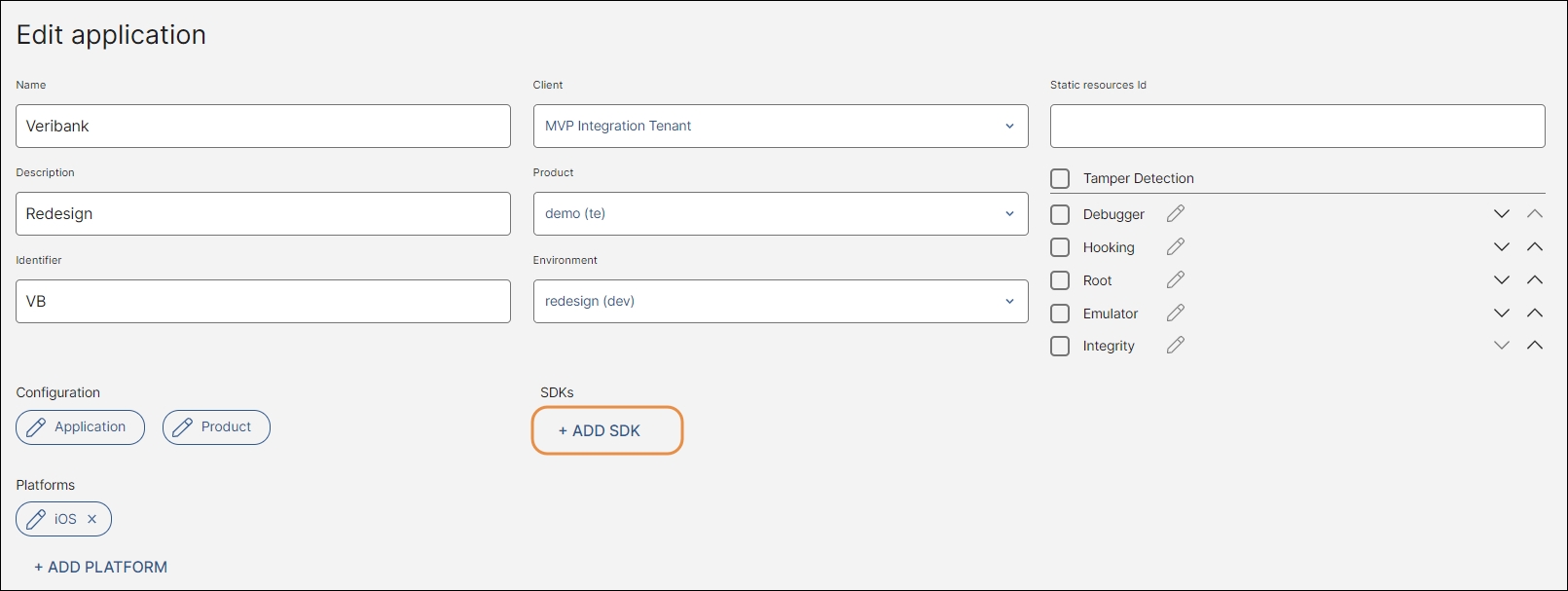
Task: Toggle the Emulator checkbox
Action: (1060, 314)
